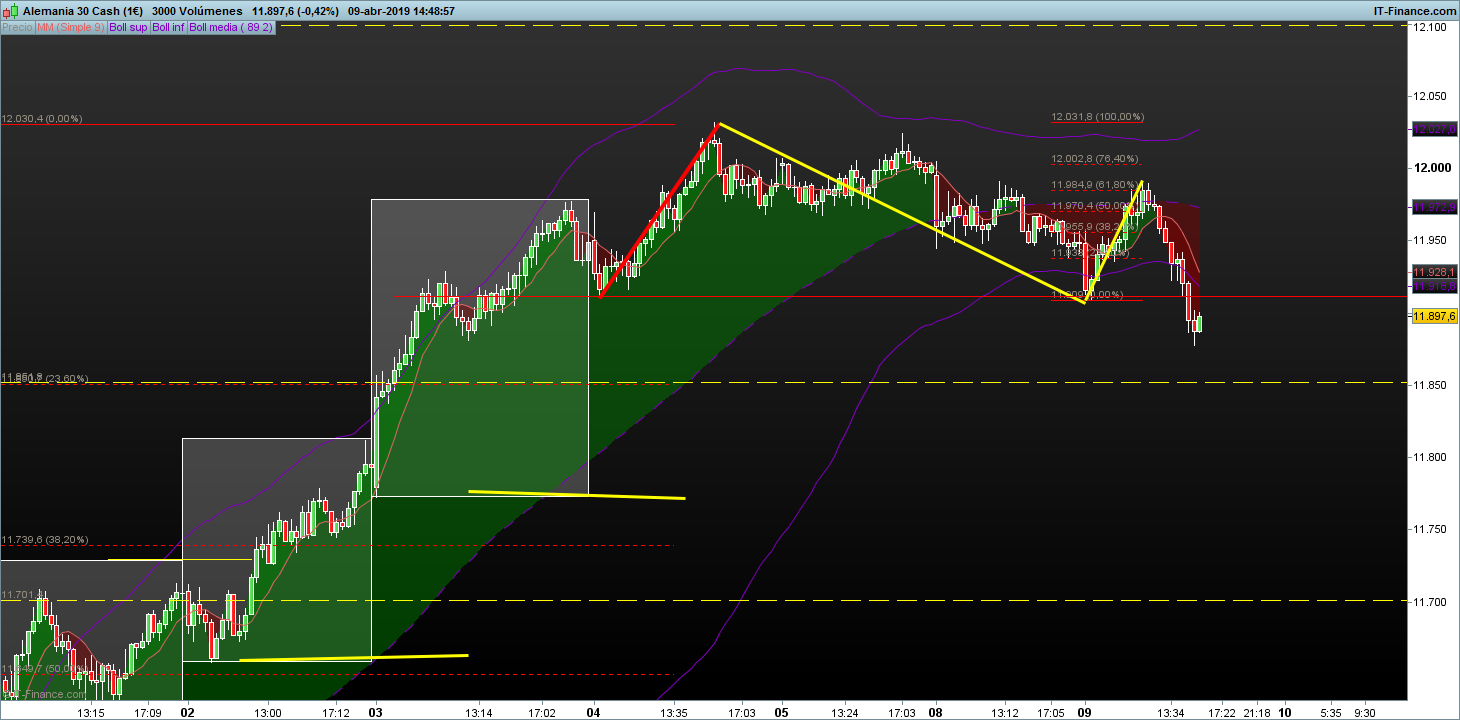The image size is (1460, 720).
Task: Click the 9:30 time axis label
Action: pyautogui.click(x=1364, y=713)
